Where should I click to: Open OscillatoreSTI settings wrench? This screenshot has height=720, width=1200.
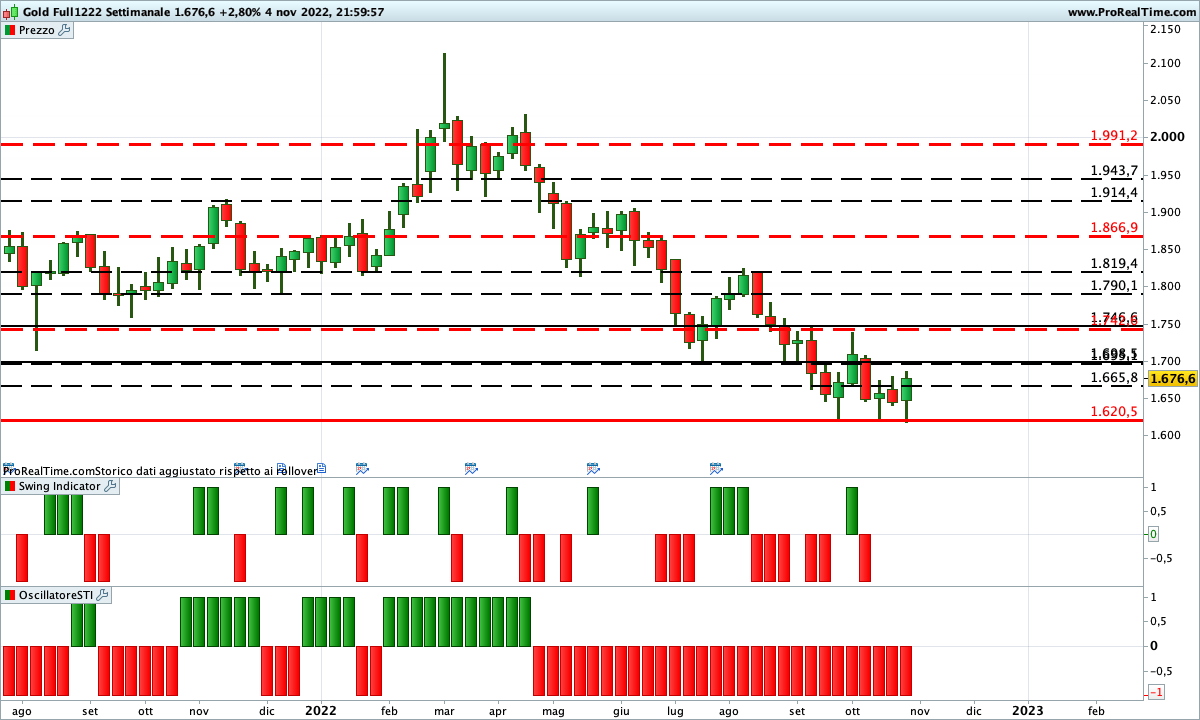(x=103, y=595)
